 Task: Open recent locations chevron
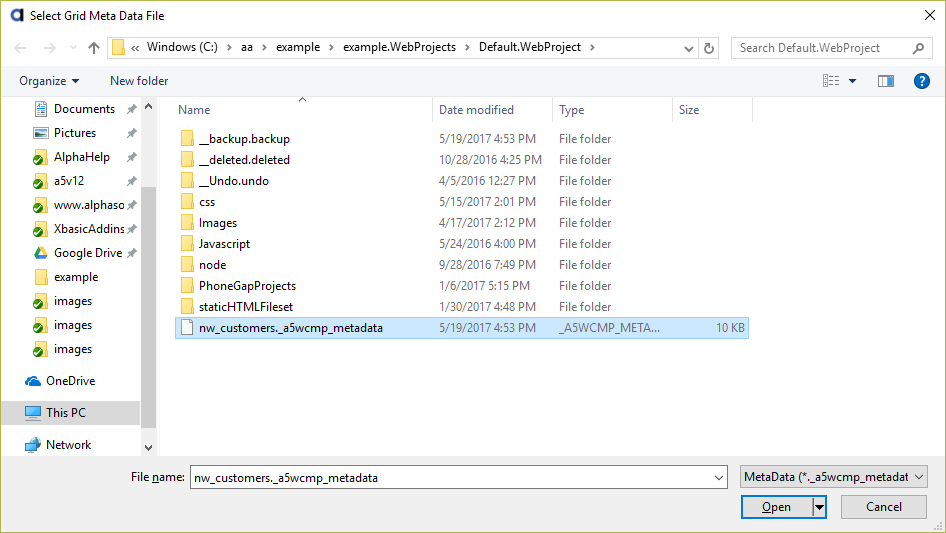pos(73,48)
